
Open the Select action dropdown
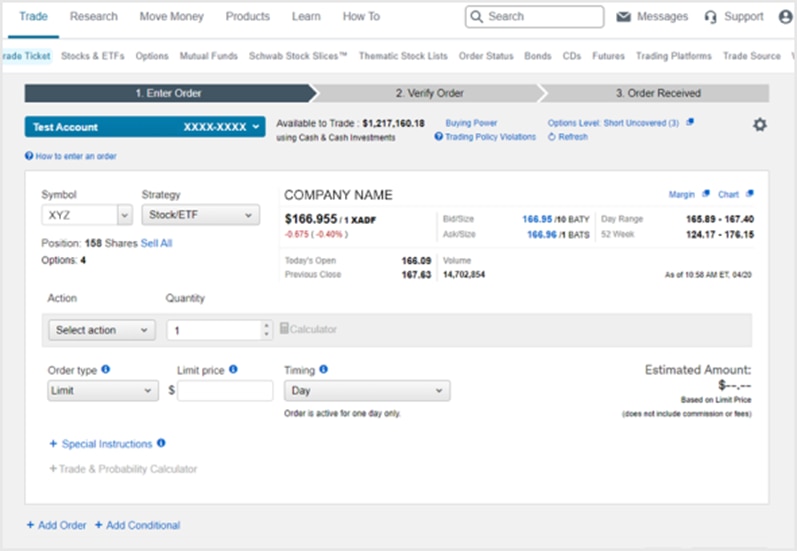pyautogui.click(x=101, y=330)
